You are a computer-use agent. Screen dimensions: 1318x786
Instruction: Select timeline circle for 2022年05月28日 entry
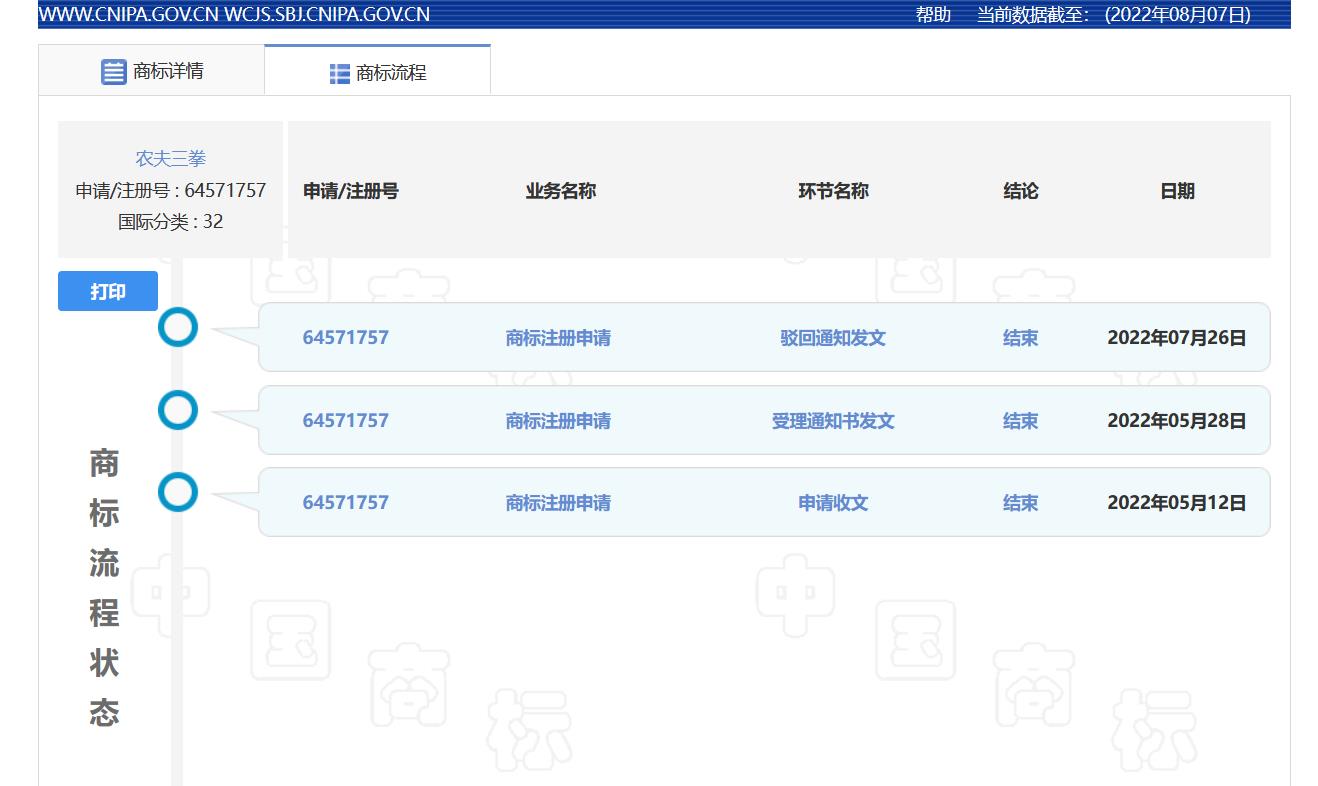[x=178, y=410]
